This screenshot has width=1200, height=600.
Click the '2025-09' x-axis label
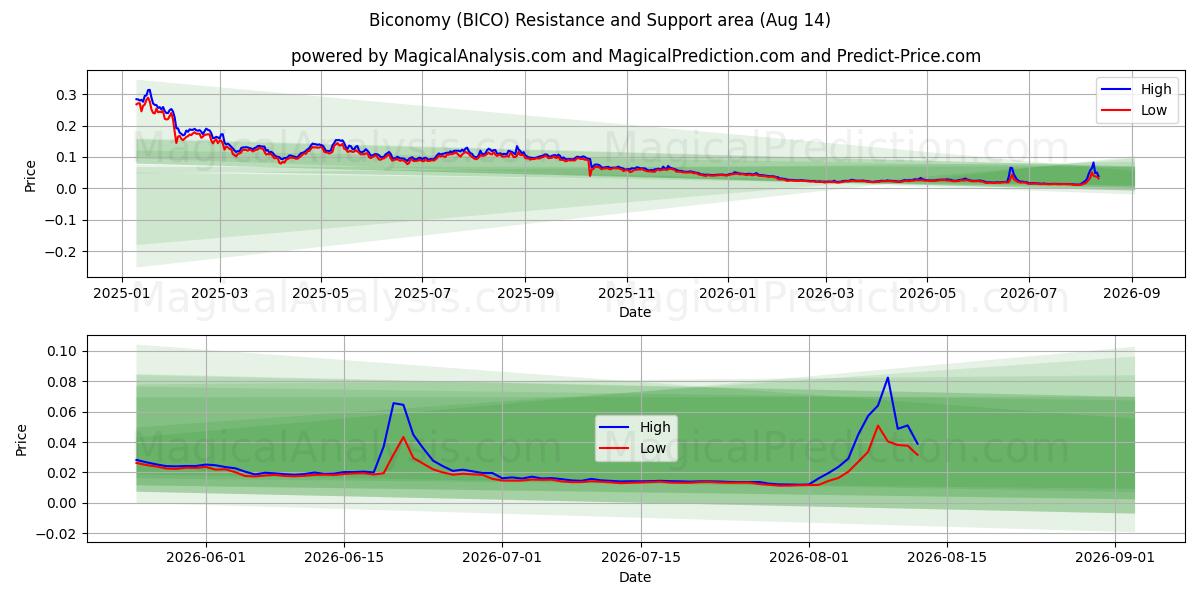pyautogui.click(x=525, y=295)
